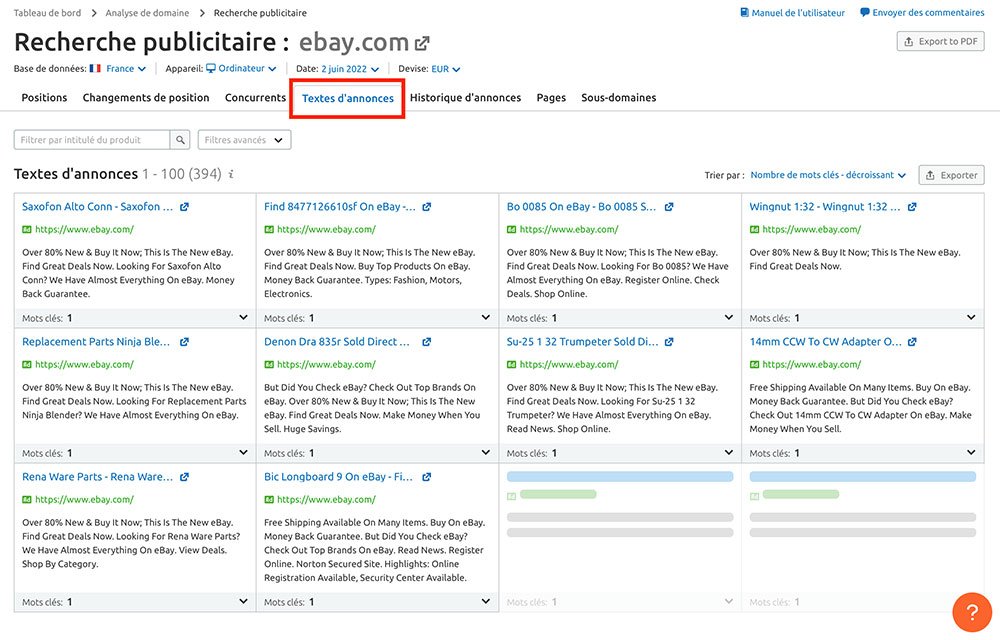Switch to the Pages tab
The image size is (1000, 640).
tap(551, 98)
